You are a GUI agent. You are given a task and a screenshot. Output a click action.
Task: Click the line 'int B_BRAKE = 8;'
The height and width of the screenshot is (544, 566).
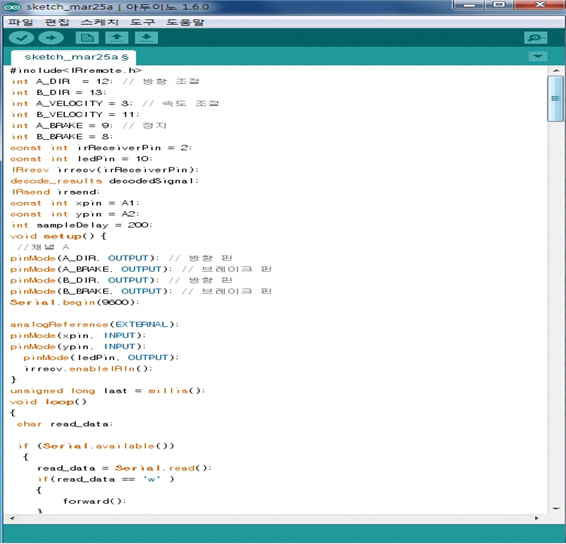(x=62, y=136)
